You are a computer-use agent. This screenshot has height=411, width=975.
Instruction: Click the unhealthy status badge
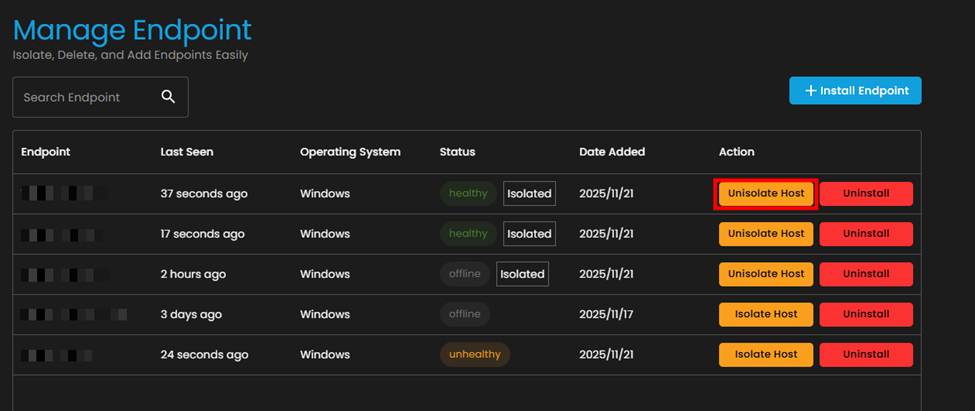point(475,354)
